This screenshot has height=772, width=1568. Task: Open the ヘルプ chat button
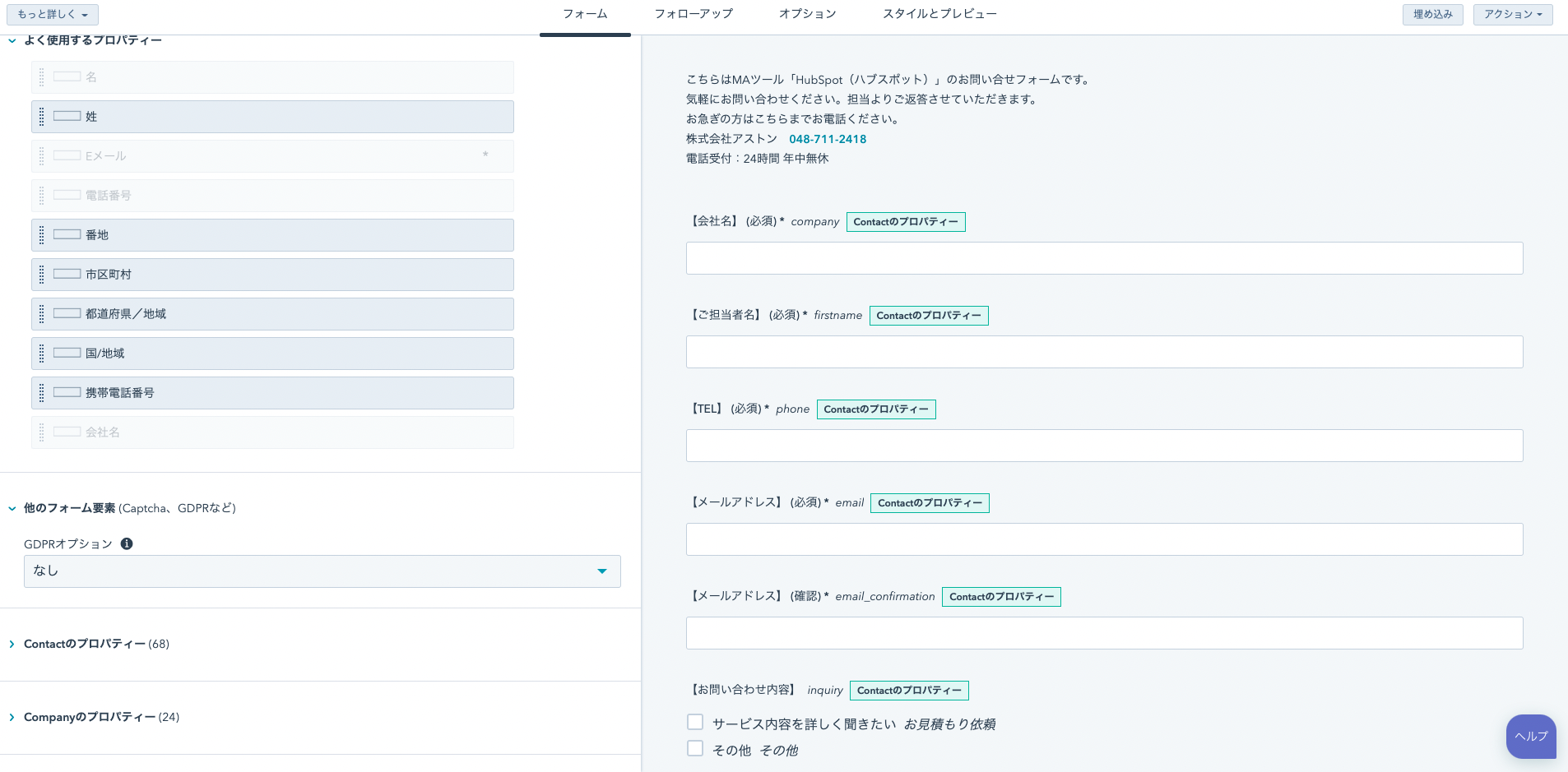pyautogui.click(x=1531, y=737)
